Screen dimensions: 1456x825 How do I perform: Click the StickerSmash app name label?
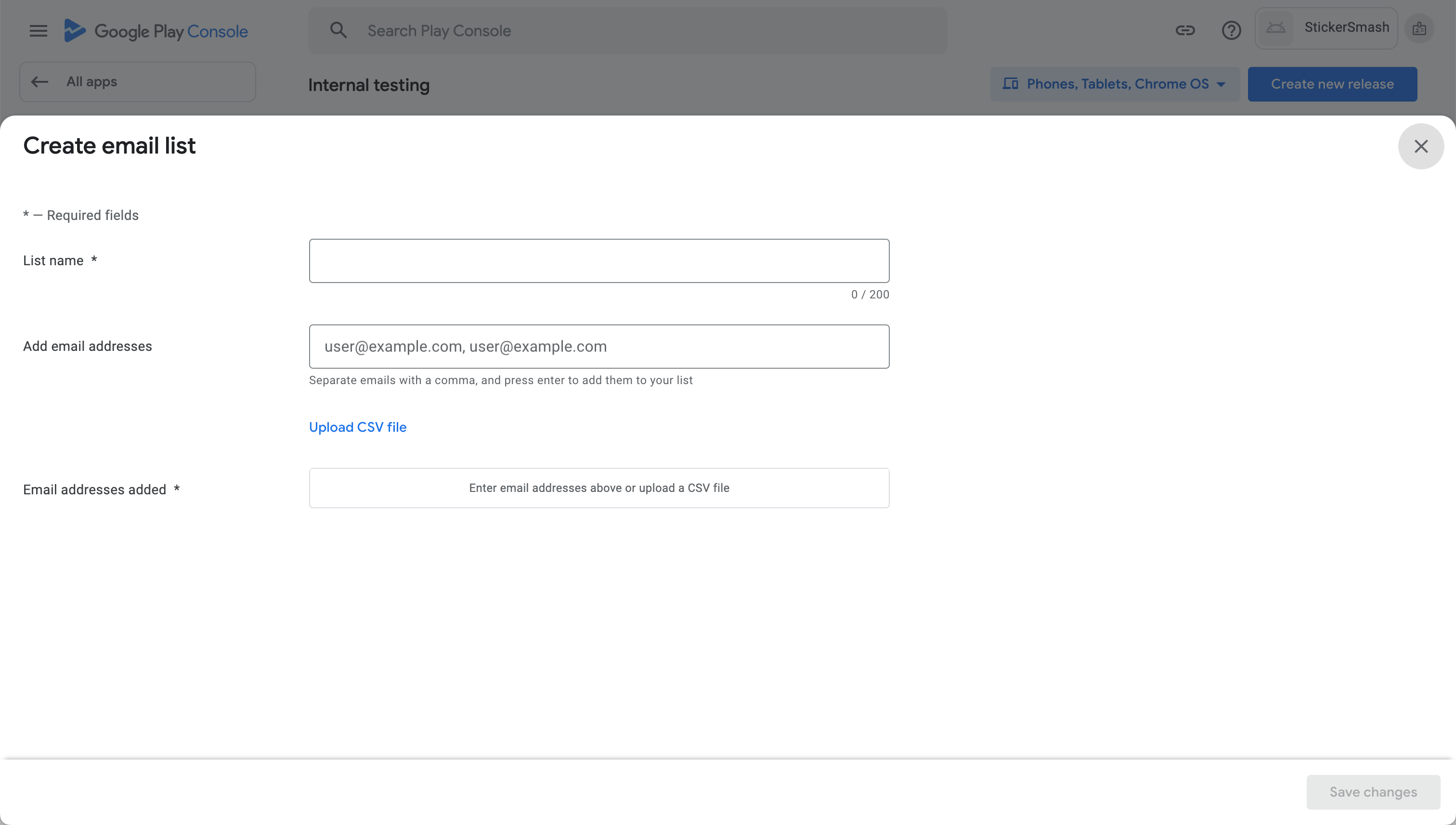(1347, 27)
